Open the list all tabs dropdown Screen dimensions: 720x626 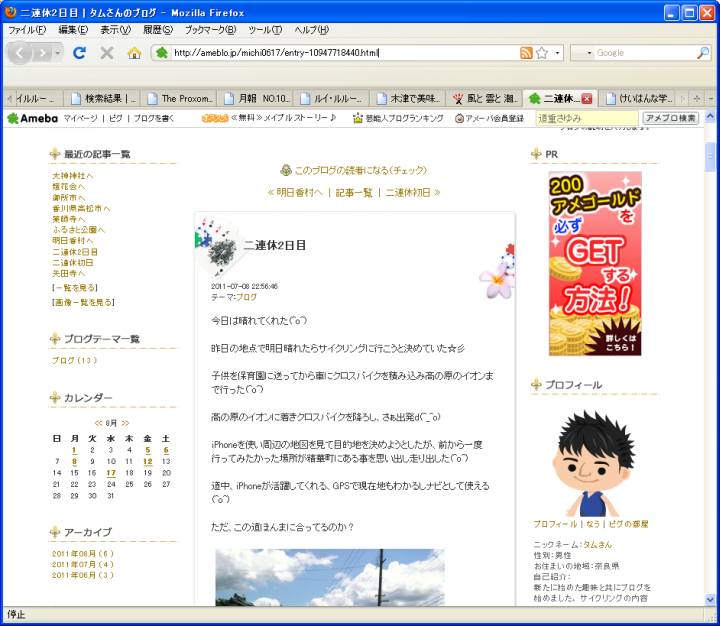pos(710,99)
